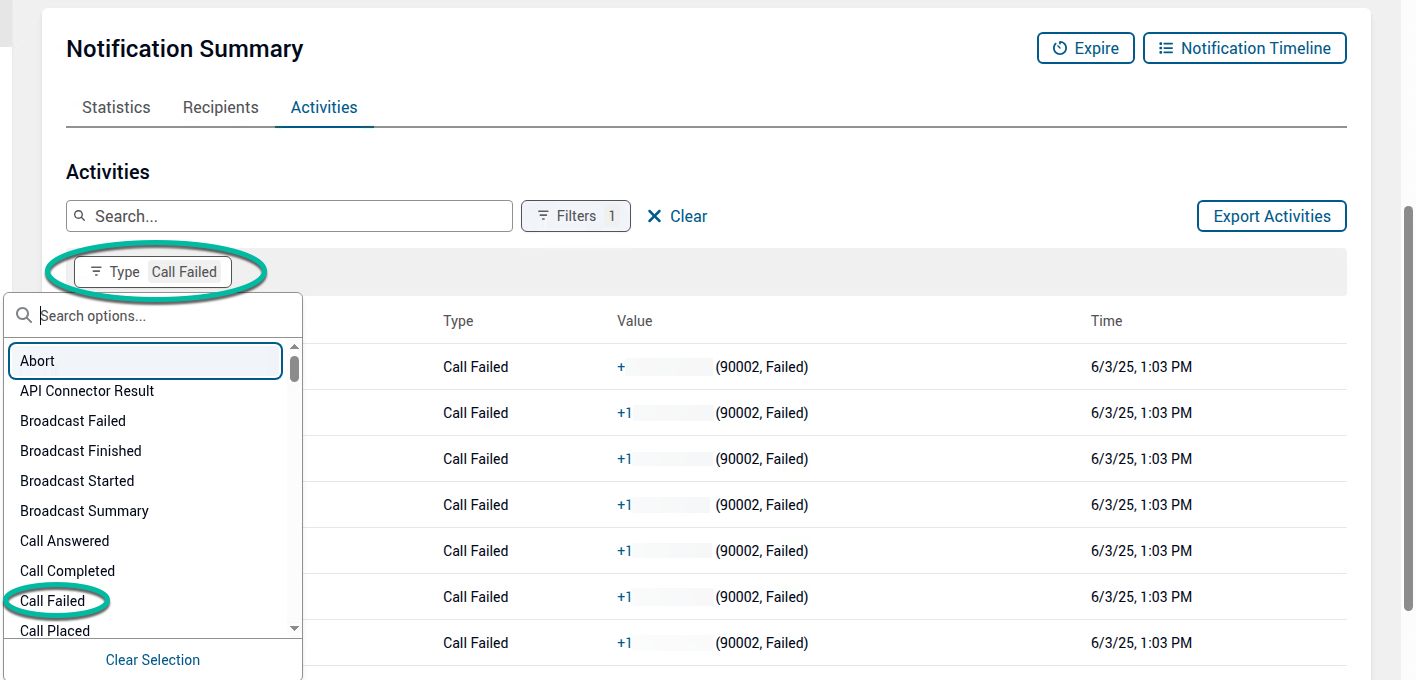Open the Notification Timeline
Screen dimensions: 1416x680
(1245, 48)
